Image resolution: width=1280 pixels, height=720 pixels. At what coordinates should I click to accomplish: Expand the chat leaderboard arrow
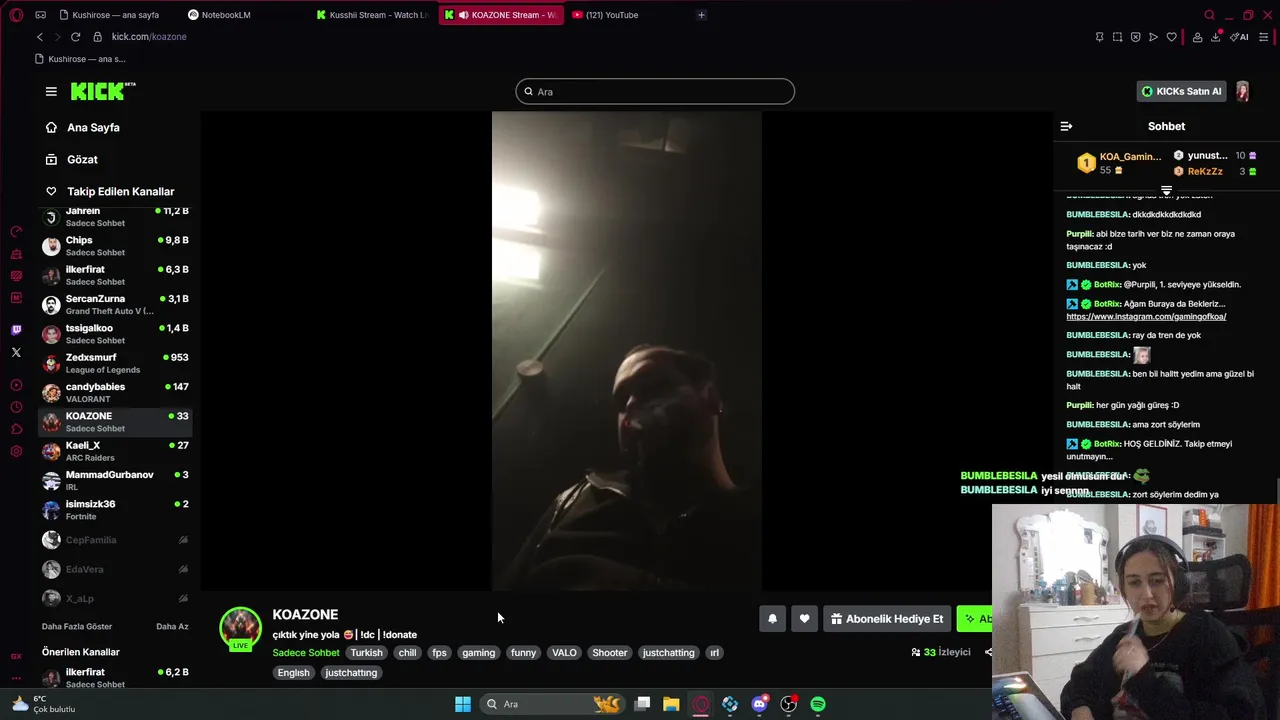coord(1166,190)
